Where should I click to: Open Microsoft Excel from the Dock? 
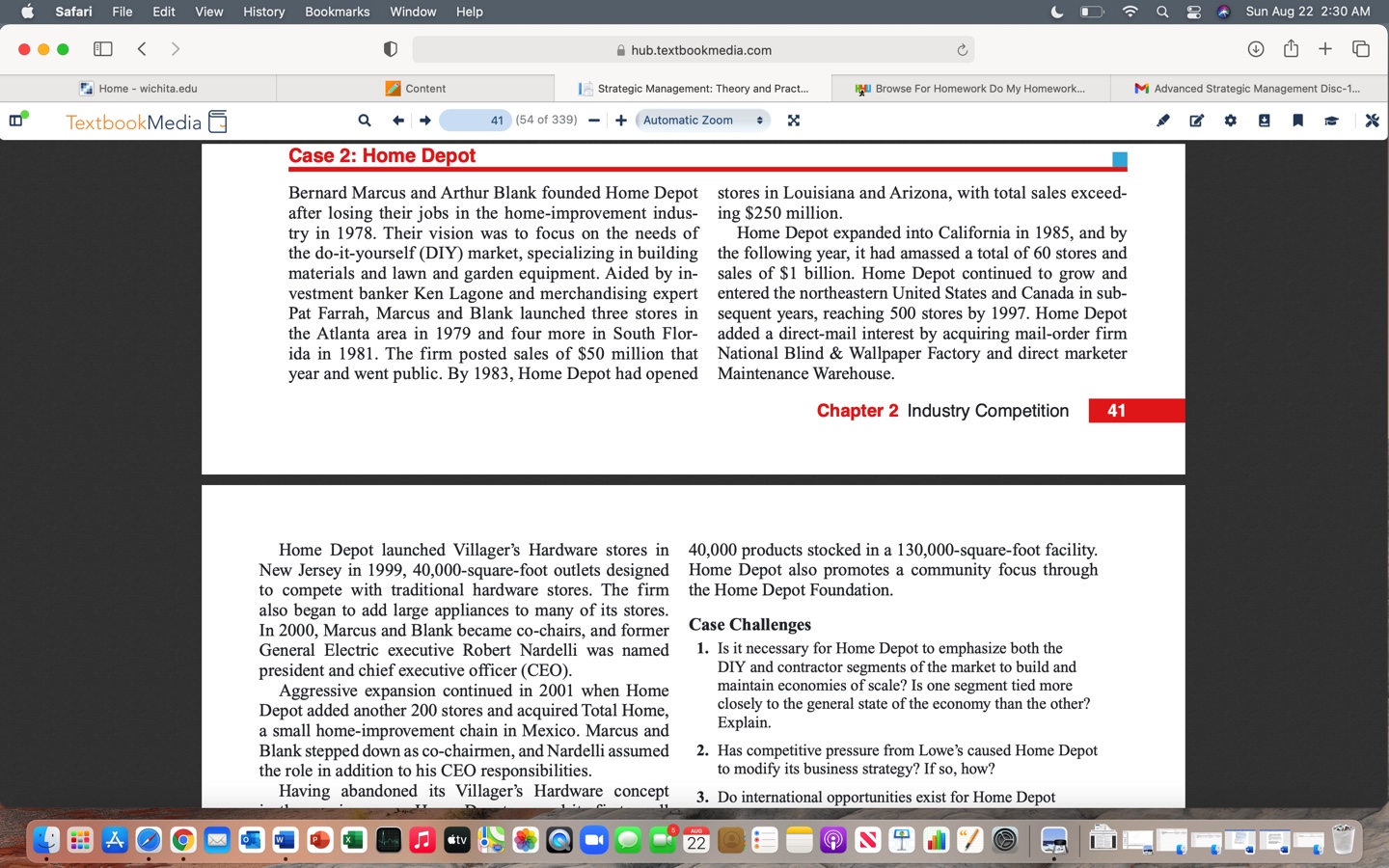click(x=354, y=840)
